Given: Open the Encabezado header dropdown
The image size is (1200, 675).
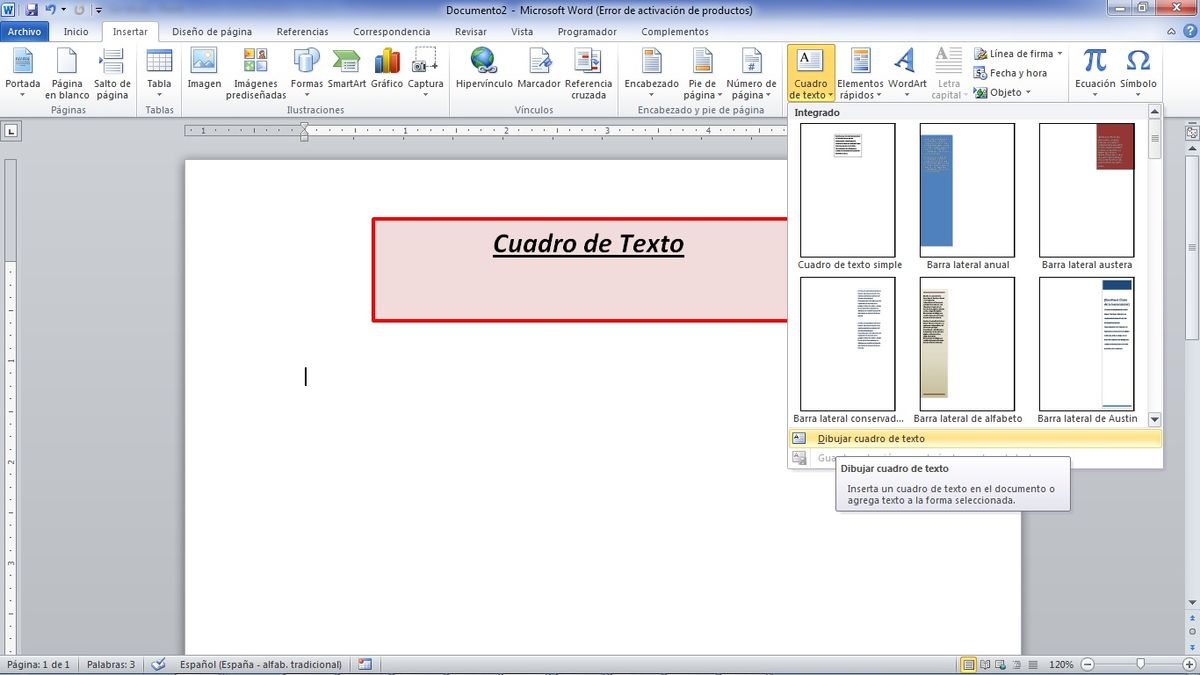Looking at the screenshot, I should [651, 73].
